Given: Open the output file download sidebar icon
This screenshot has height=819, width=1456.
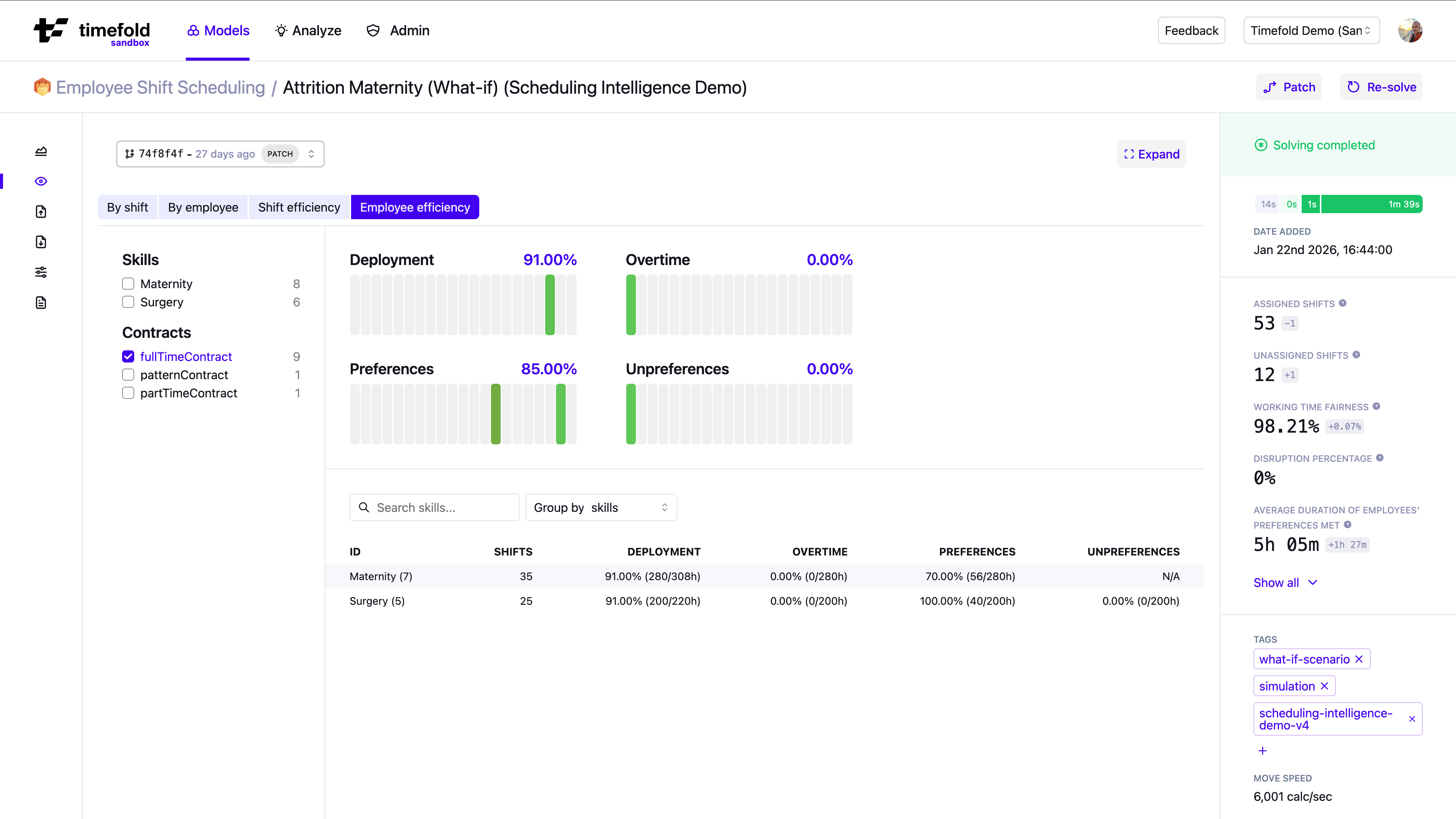Looking at the screenshot, I should [x=41, y=242].
